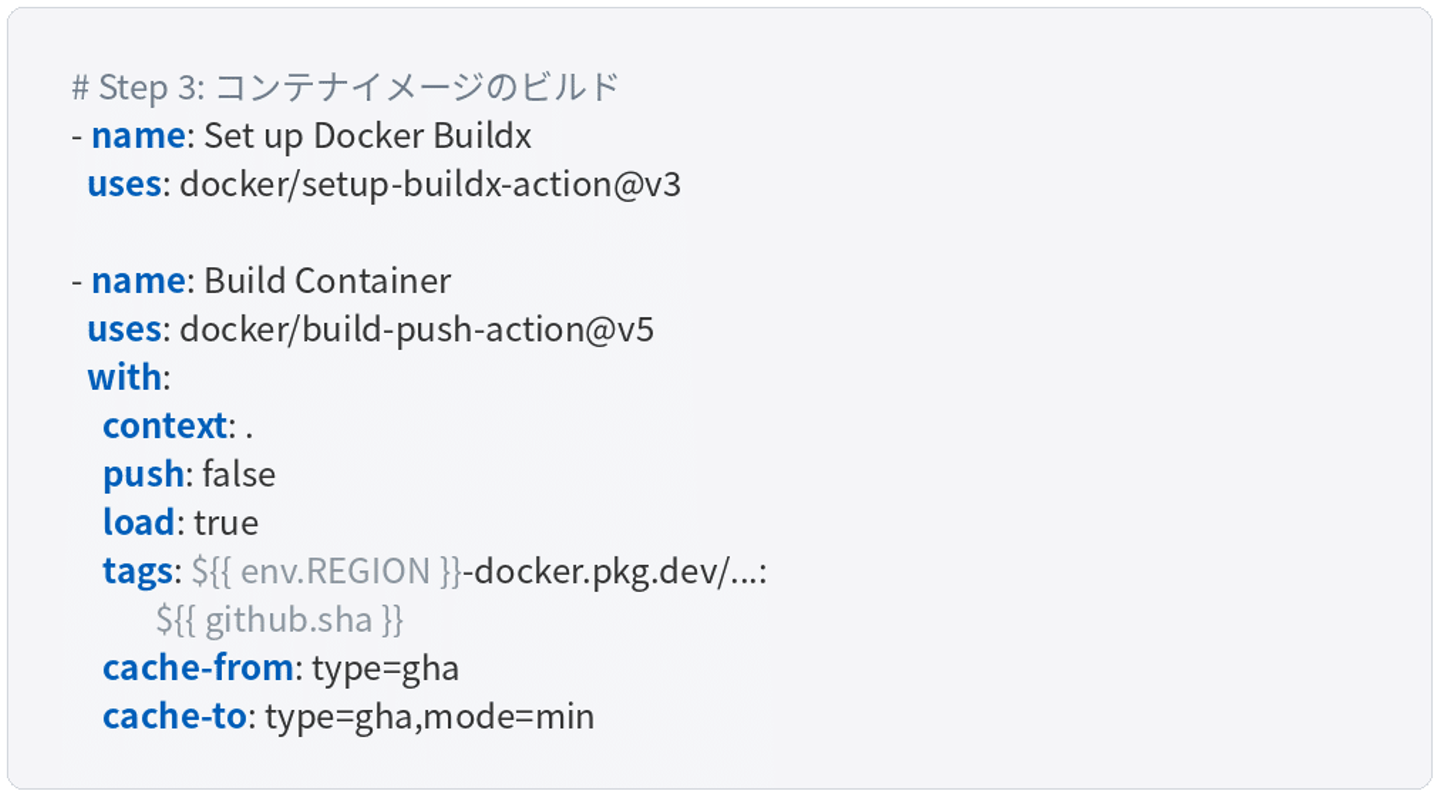Viewport: 1440px width, 797px height.
Task: Click the 'false' value after push
Action: [x=238, y=474]
